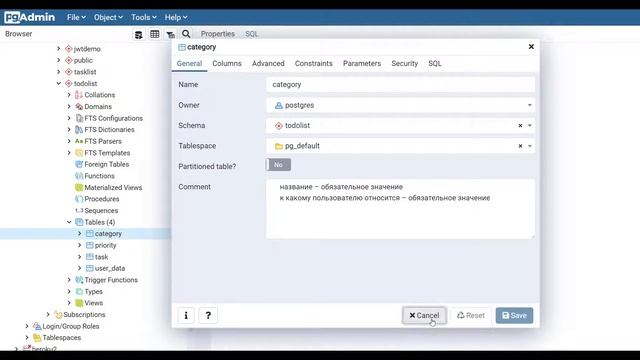Clear the Schema selection with x
This screenshot has width=640, height=360.
(520, 126)
